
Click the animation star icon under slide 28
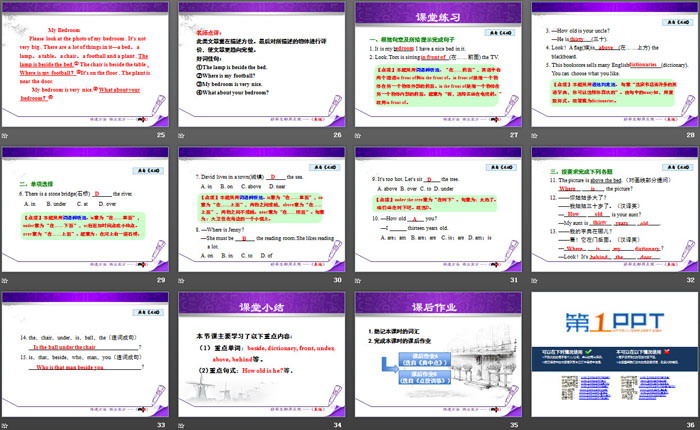coord(534,135)
